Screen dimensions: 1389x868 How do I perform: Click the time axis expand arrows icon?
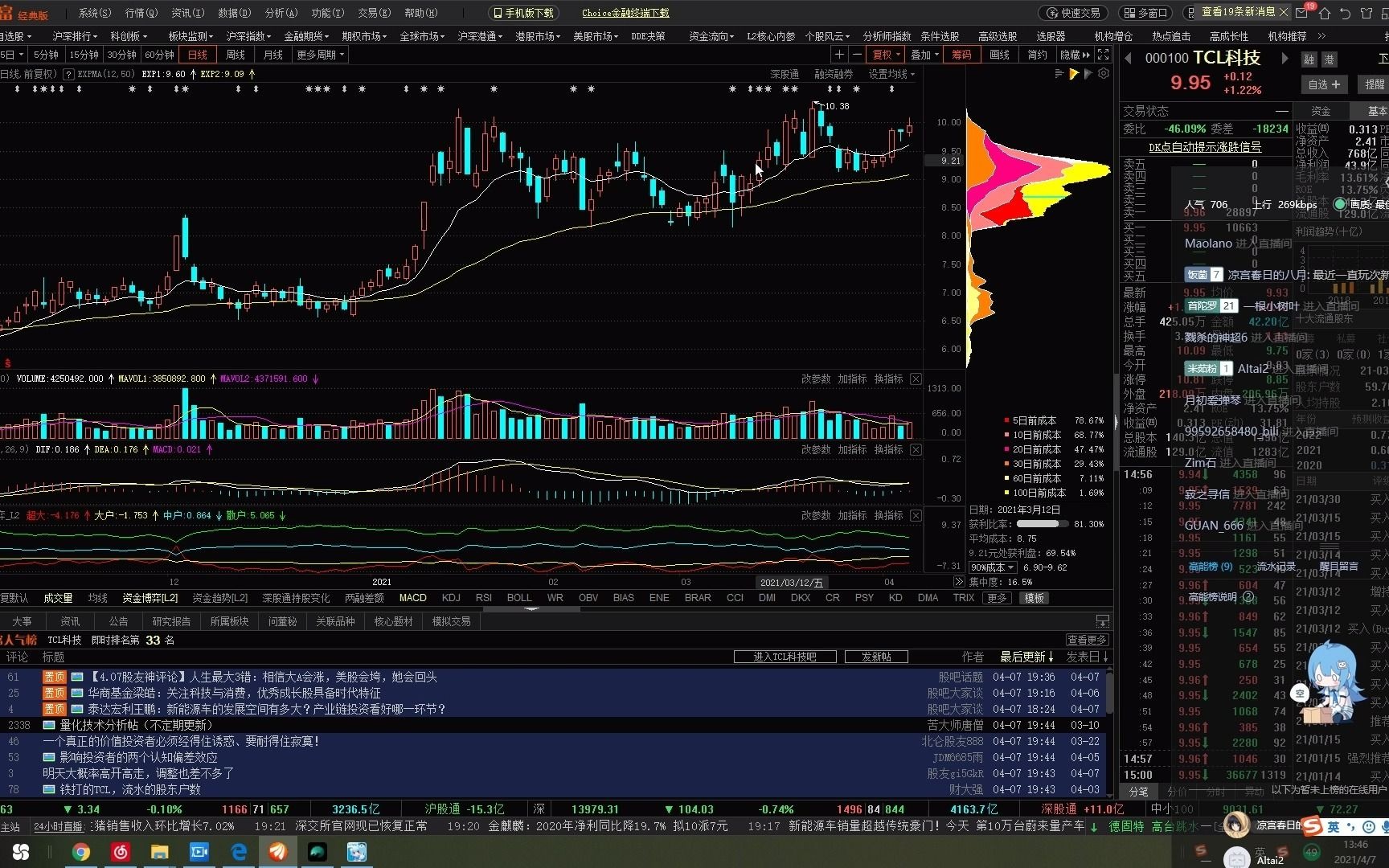click(958, 581)
